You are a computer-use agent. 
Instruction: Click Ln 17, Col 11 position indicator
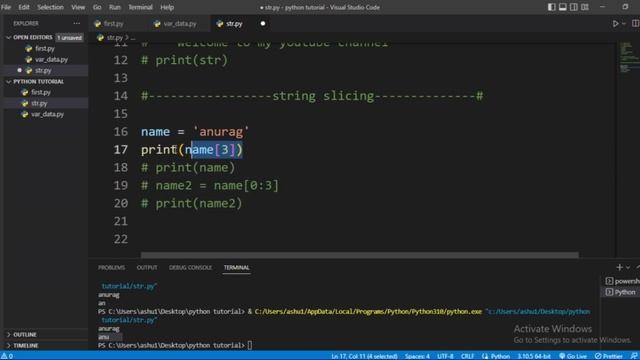point(364,356)
